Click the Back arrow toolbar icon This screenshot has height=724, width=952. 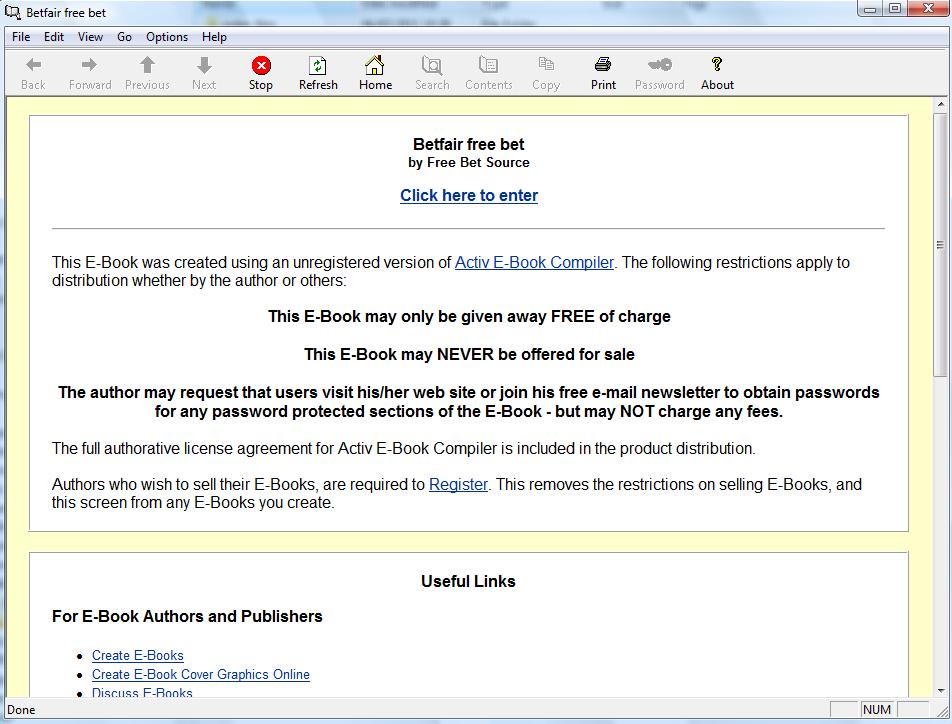coord(33,64)
